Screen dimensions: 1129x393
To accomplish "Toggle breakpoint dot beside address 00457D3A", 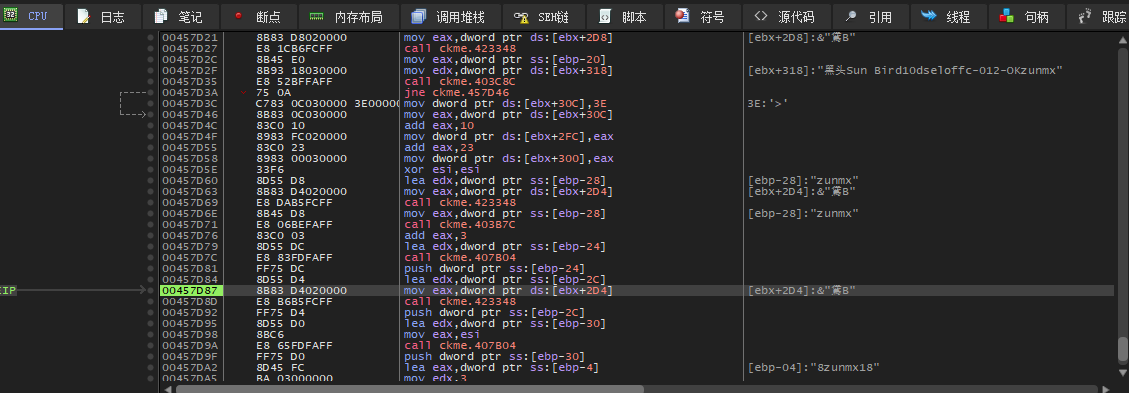I will (x=150, y=92).
